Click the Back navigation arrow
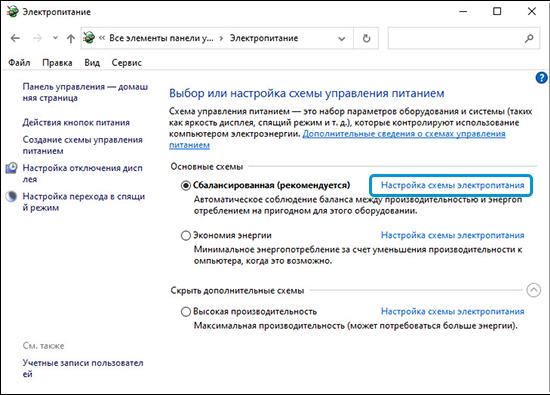 click(x=15, y=38)
